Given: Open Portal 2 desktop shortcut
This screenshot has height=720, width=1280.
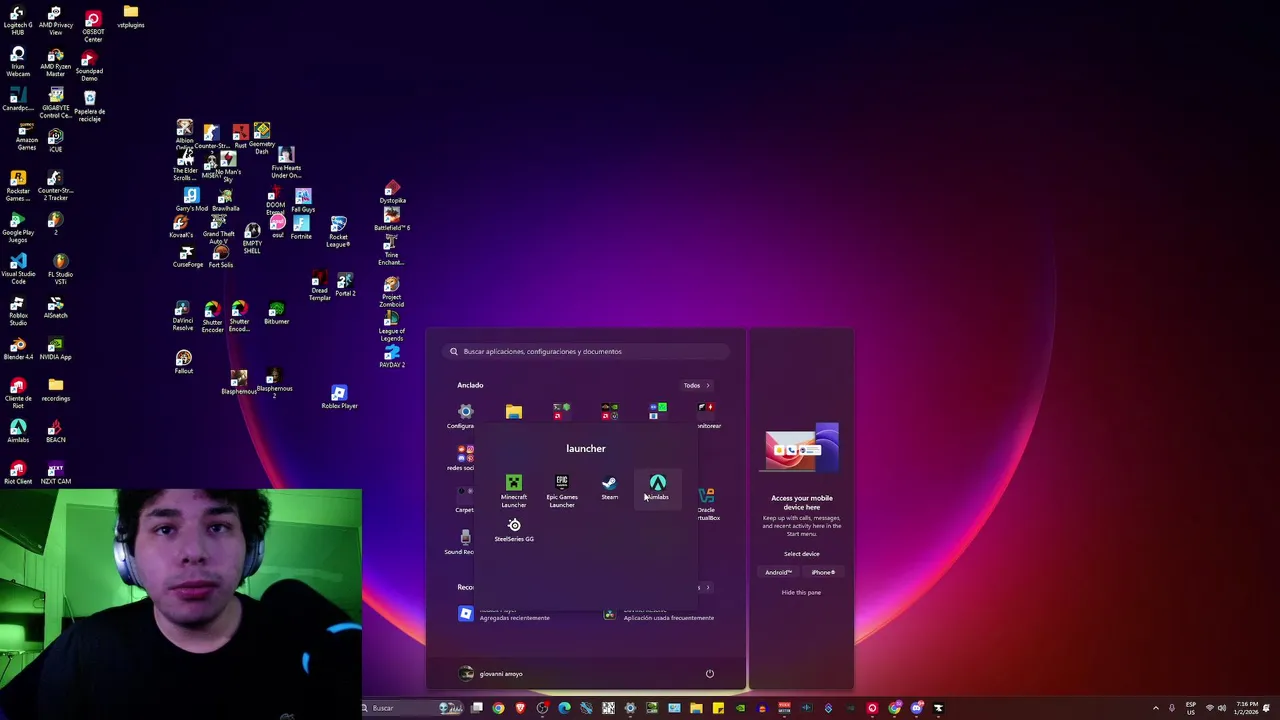Looking at the screenshot, I should pyautogui.click(x=345, y=285).
